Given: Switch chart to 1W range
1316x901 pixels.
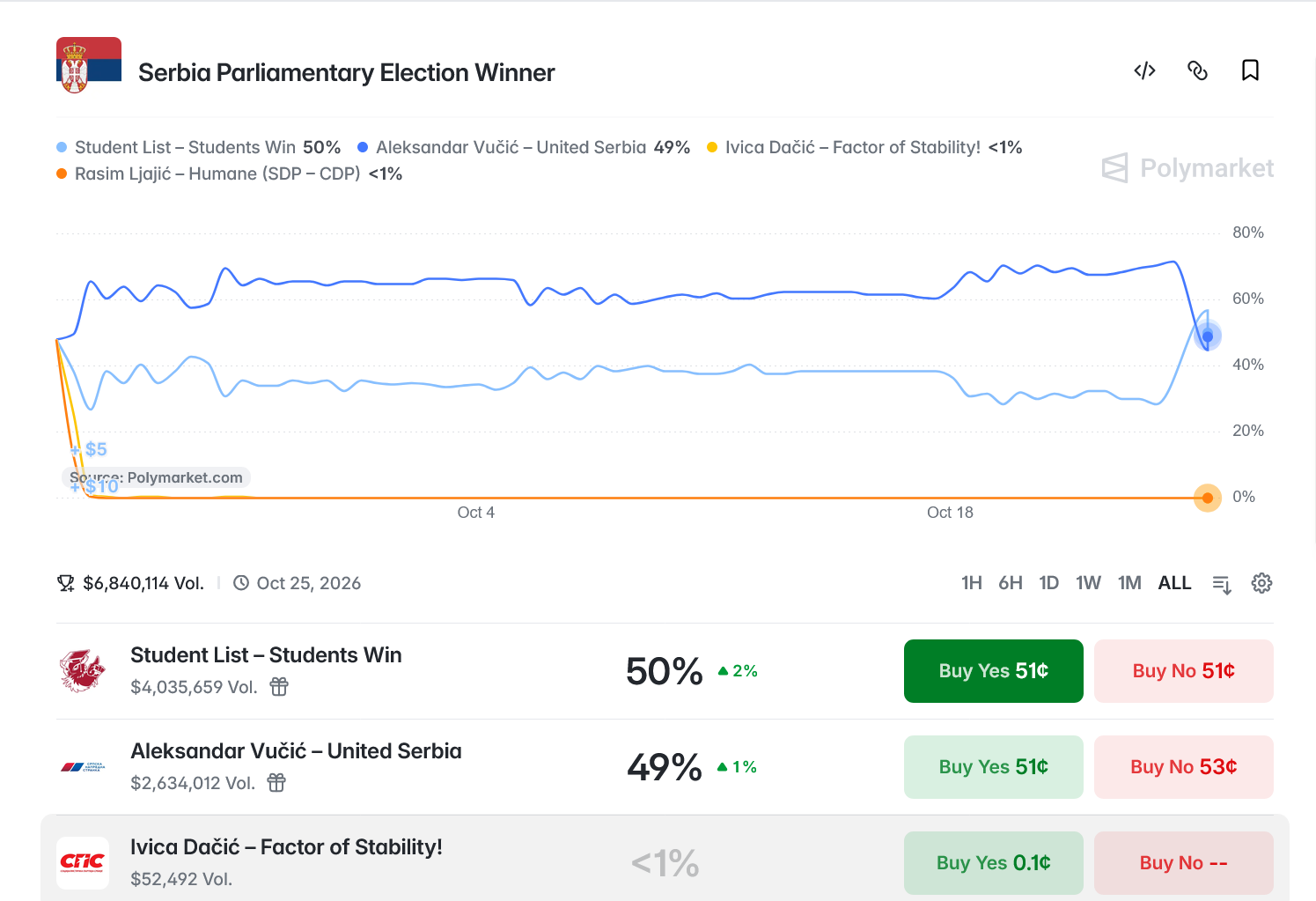Looking at the screenshot, I should coord(1088,583).
